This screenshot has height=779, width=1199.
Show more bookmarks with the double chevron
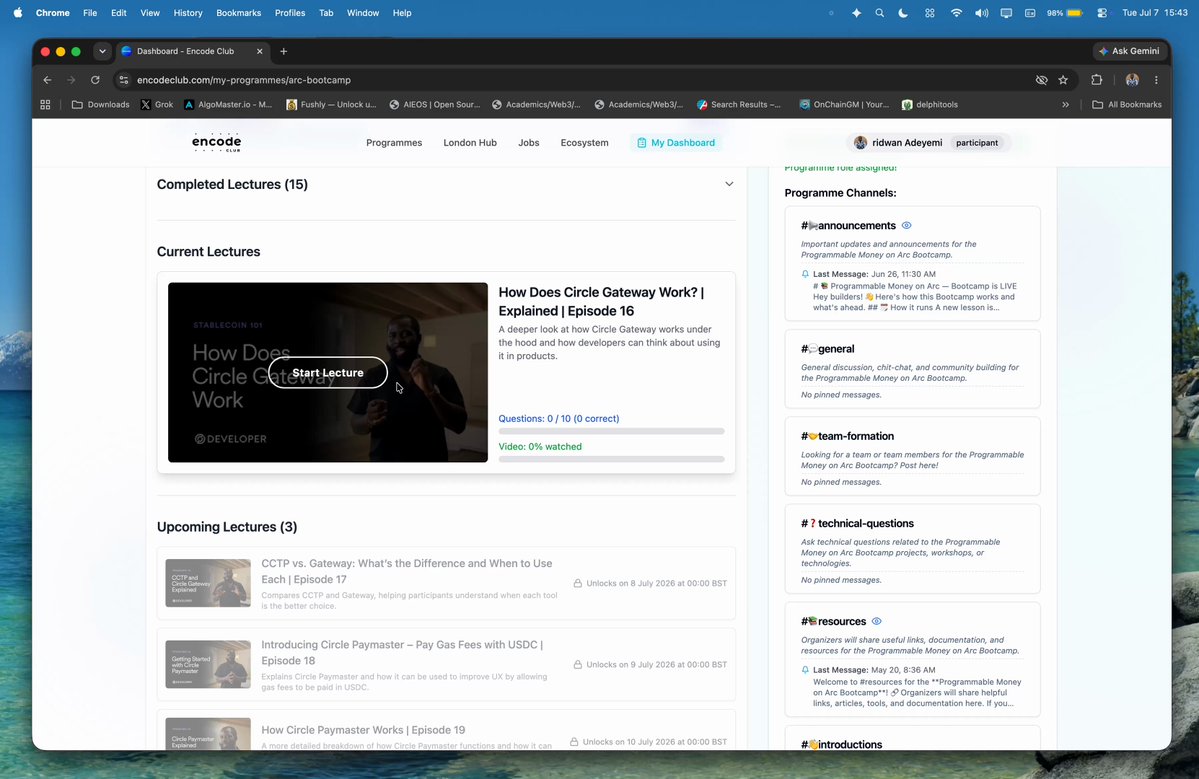point(1065,105)
